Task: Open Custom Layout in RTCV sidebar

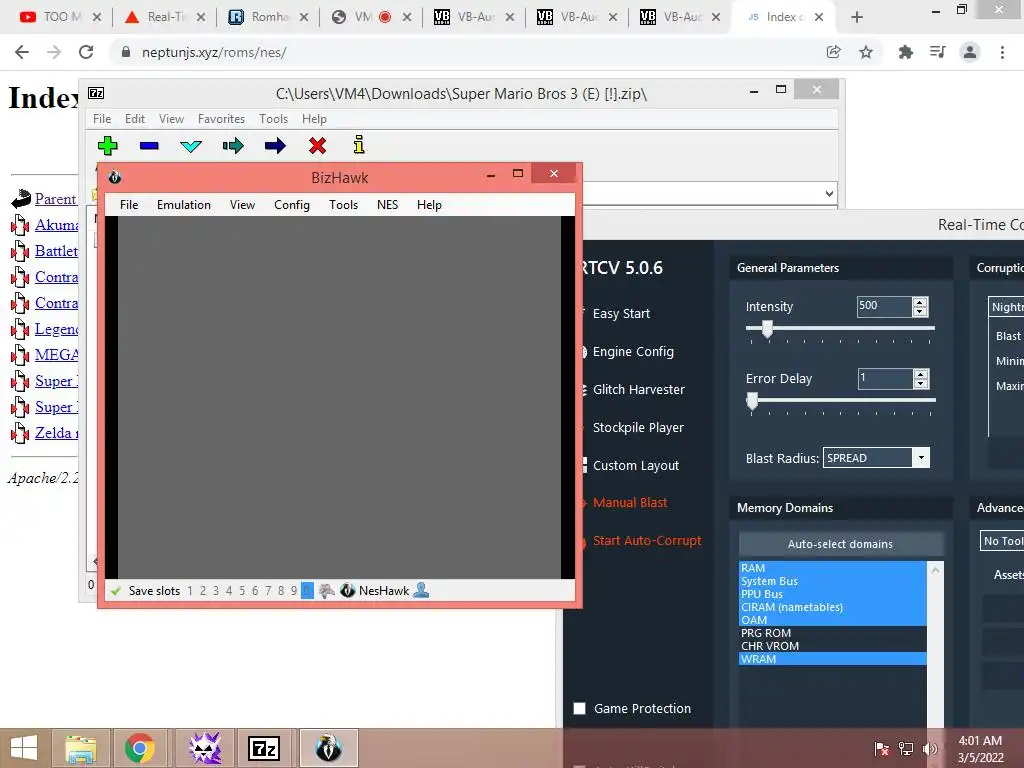Action: tap(635, 466)
